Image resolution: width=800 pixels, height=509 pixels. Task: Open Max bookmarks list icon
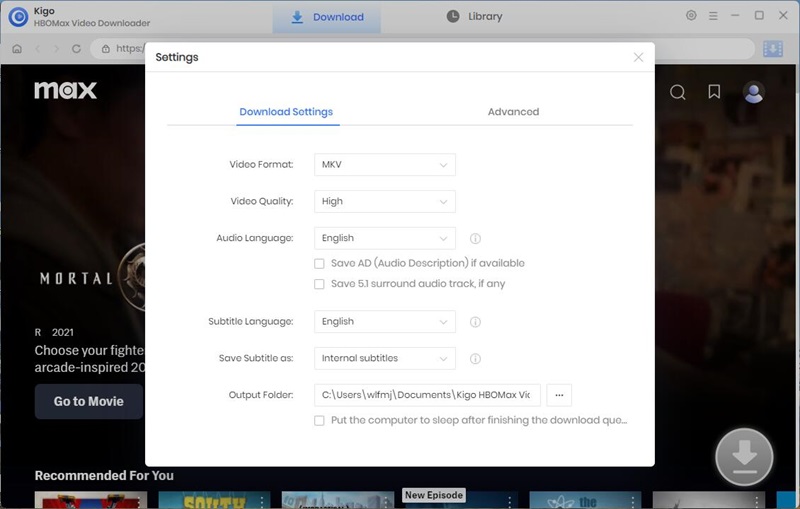[714, 92]
